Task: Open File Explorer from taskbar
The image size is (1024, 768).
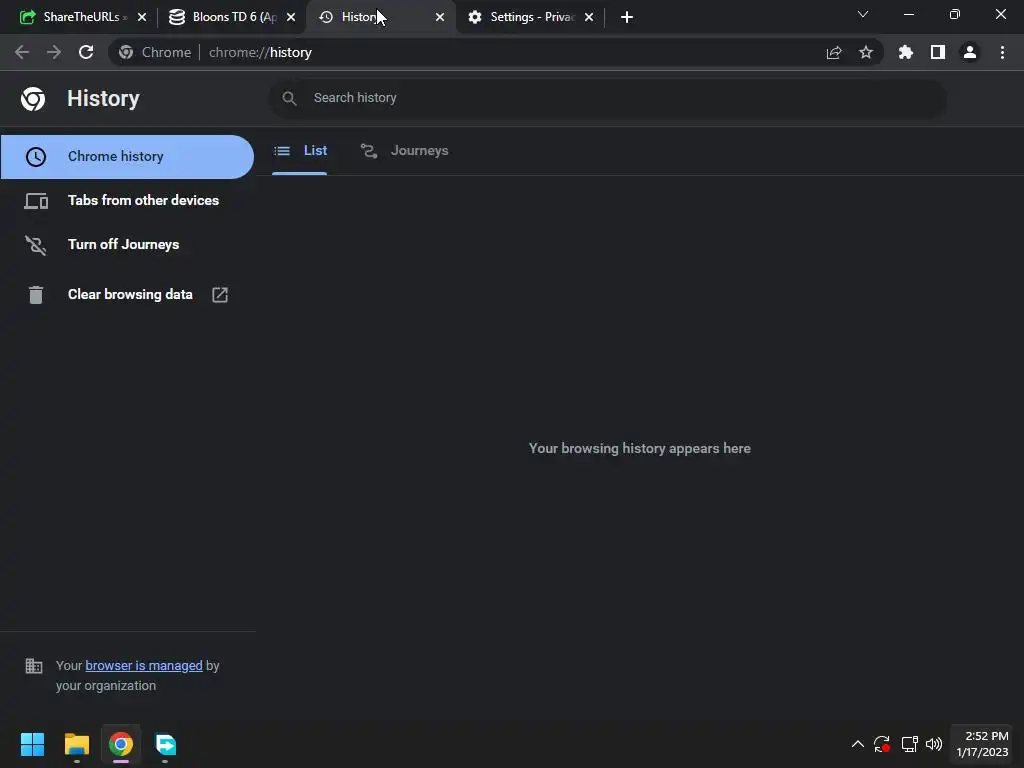Action: pos(76,744)
